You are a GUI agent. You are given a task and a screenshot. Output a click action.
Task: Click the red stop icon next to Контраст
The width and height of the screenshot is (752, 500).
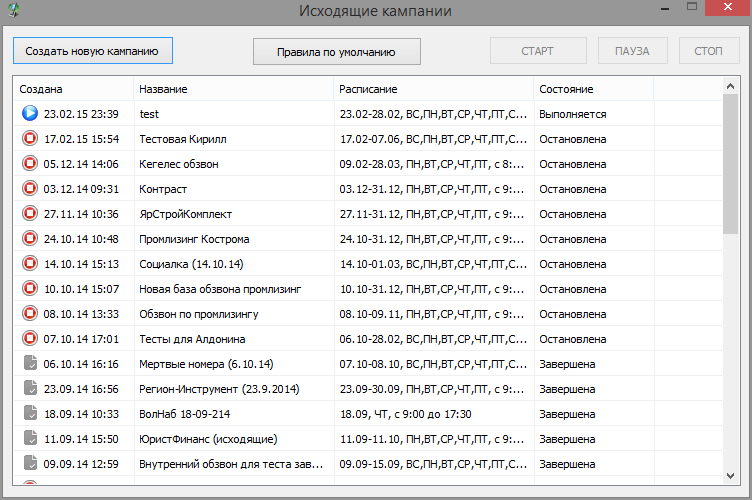point(30,188)
